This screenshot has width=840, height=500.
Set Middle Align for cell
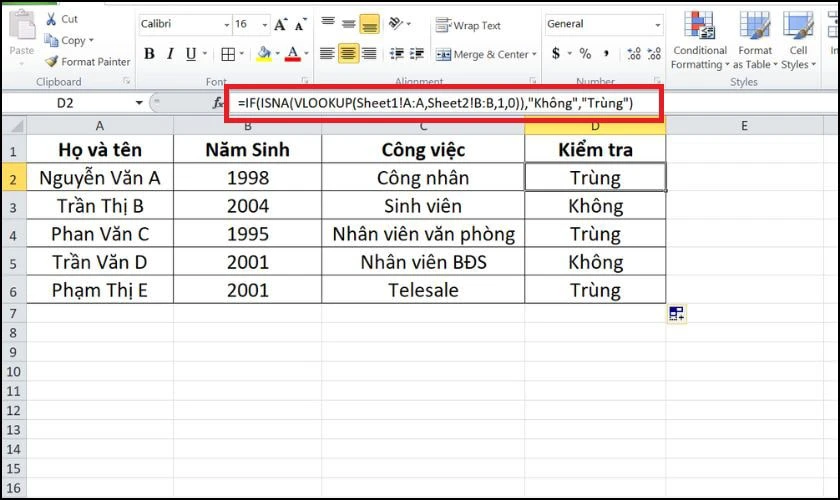[x=349, y=24]
